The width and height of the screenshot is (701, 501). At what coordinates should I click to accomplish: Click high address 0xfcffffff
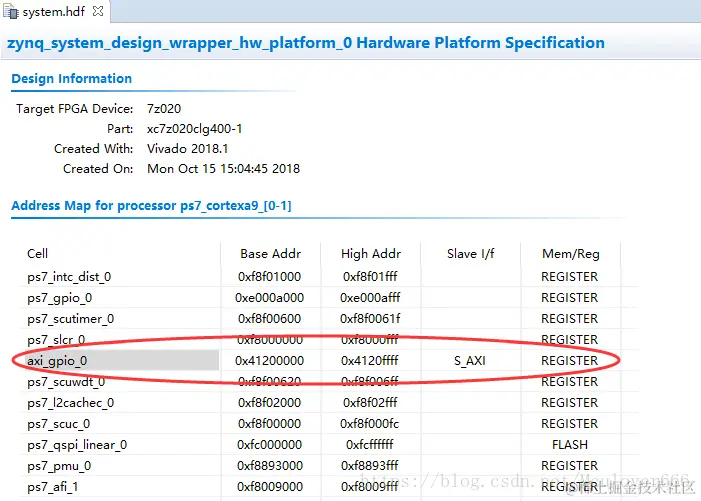[370, 445]
